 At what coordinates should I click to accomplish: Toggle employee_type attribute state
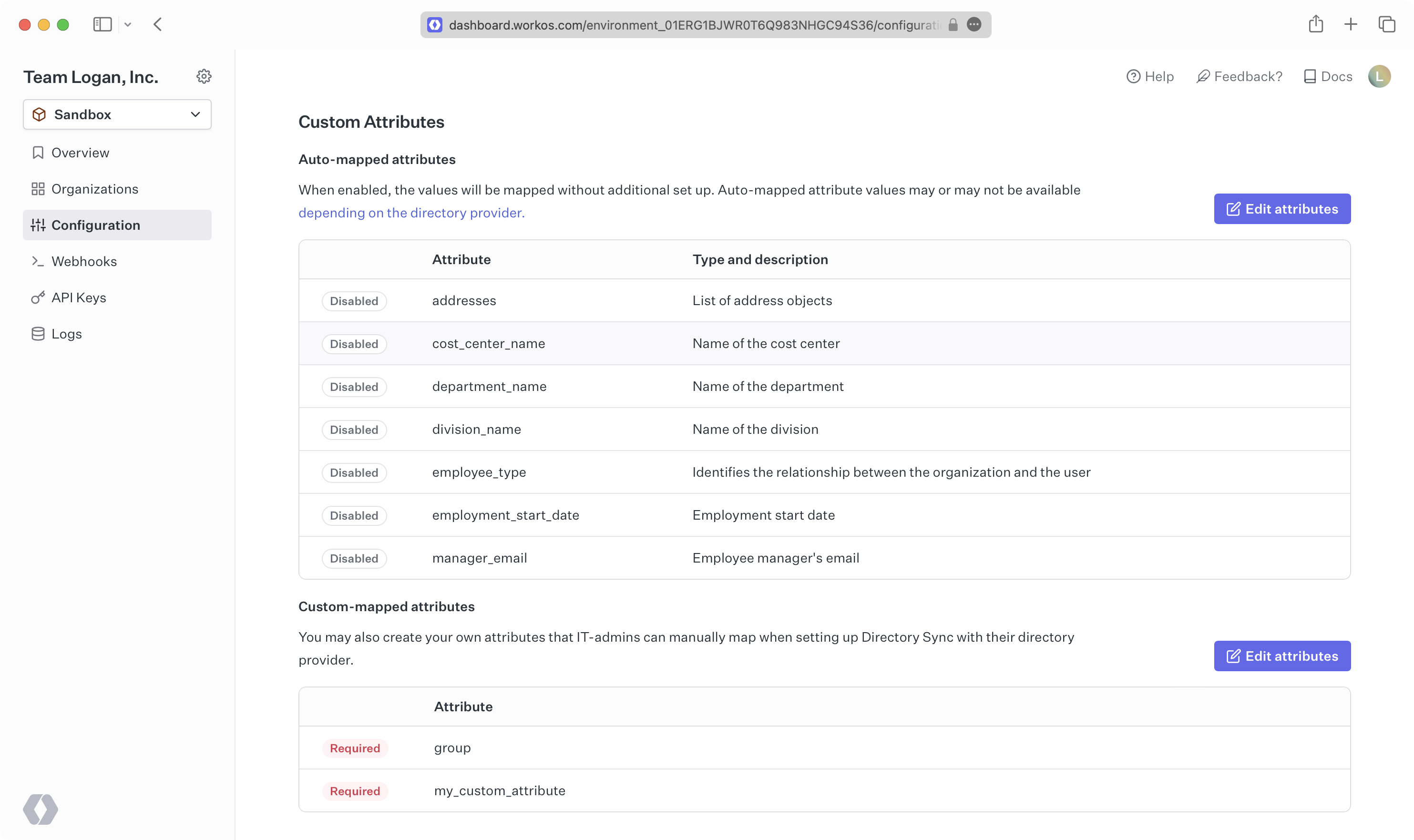click(354, 472)
